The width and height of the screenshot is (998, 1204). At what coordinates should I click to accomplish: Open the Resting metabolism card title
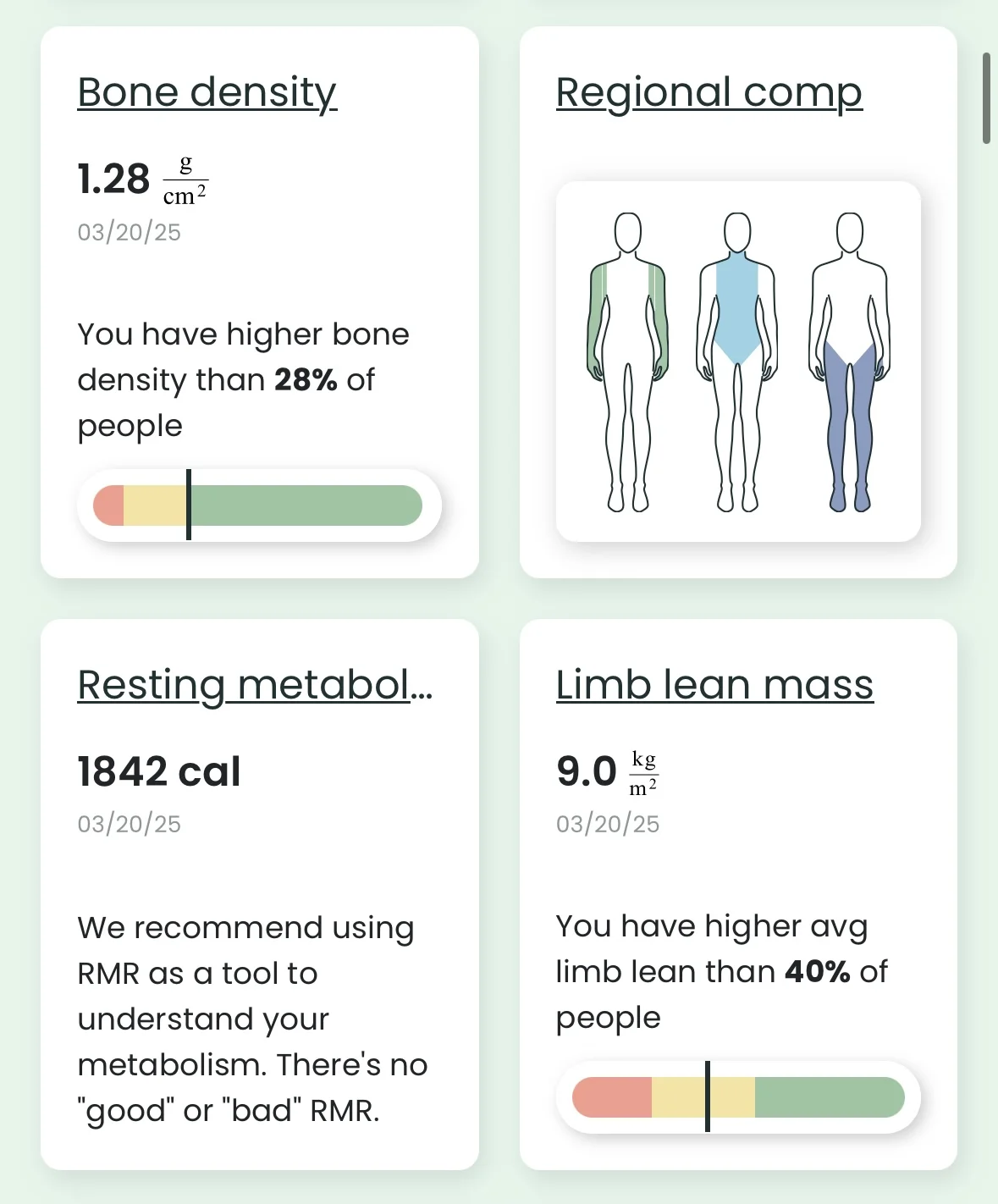point(254,685)
